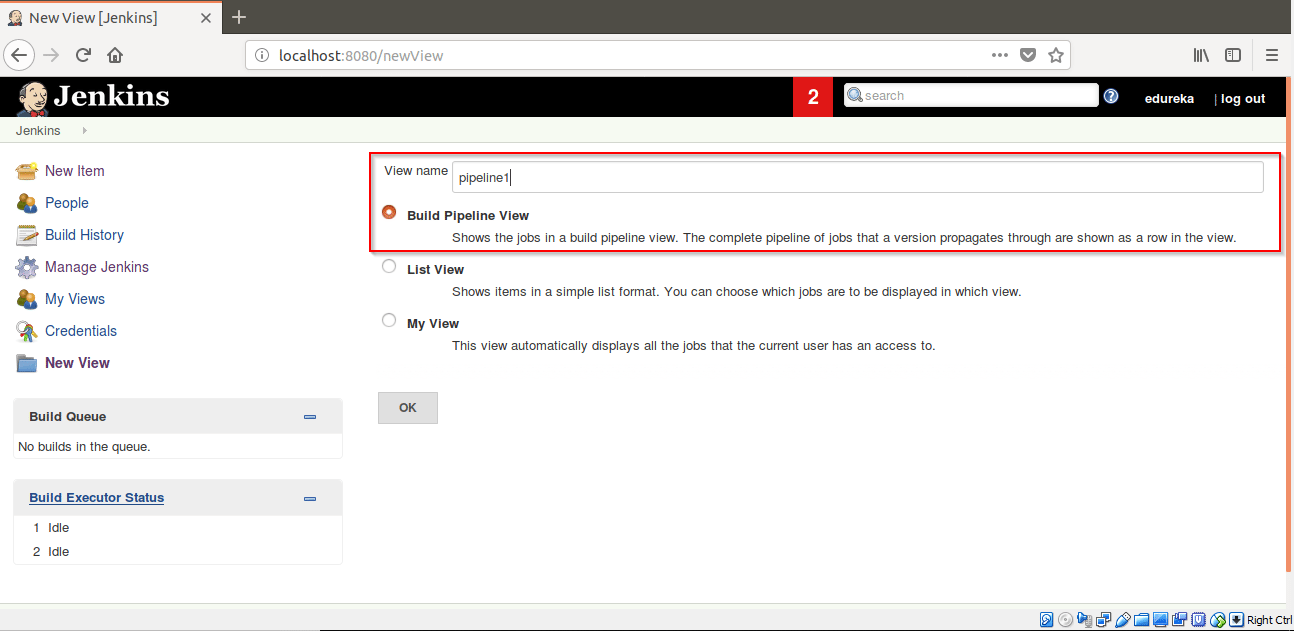Click VirtualBox CPU status icon
1294x631 pixels.
[1198, 620]
